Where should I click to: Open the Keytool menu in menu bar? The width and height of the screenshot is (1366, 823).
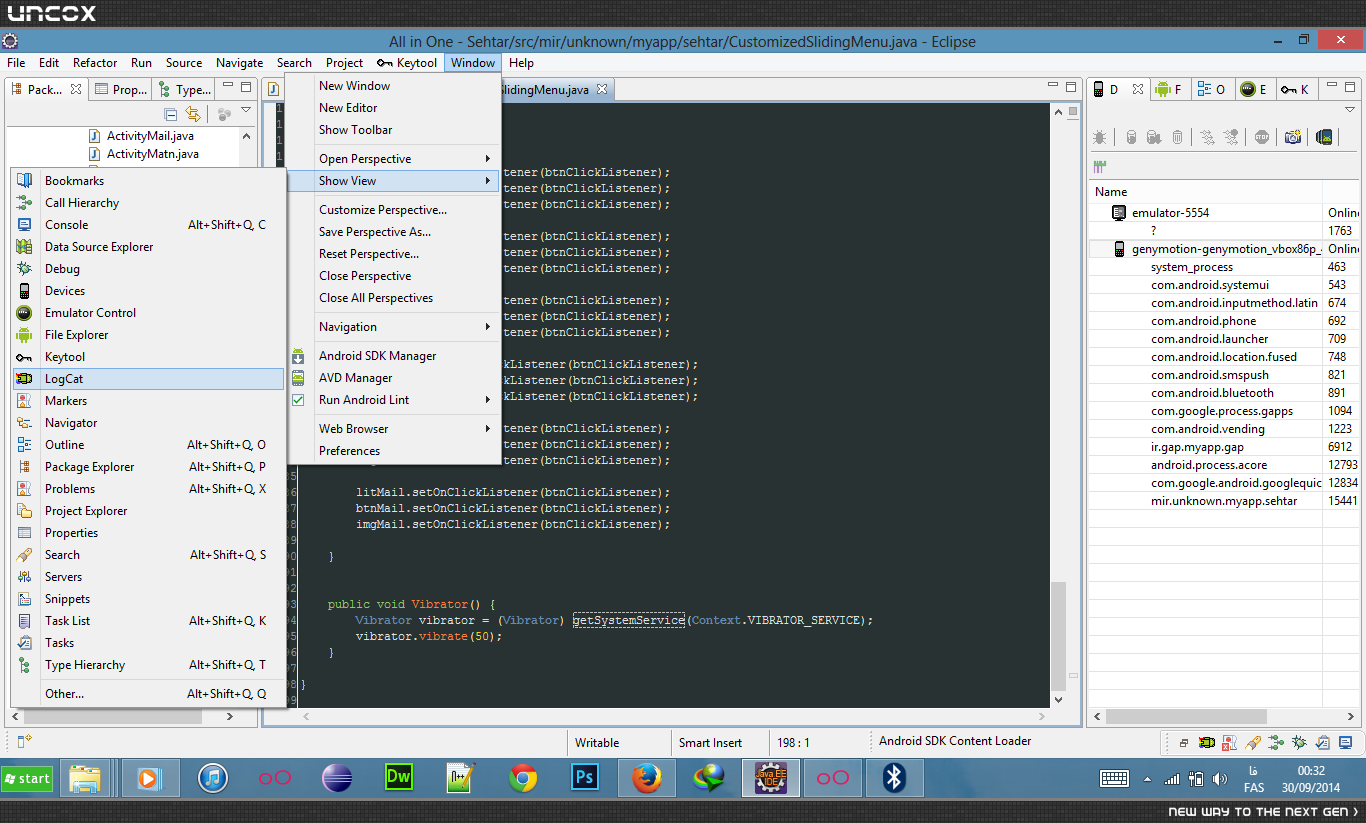[x=407, y=63]
